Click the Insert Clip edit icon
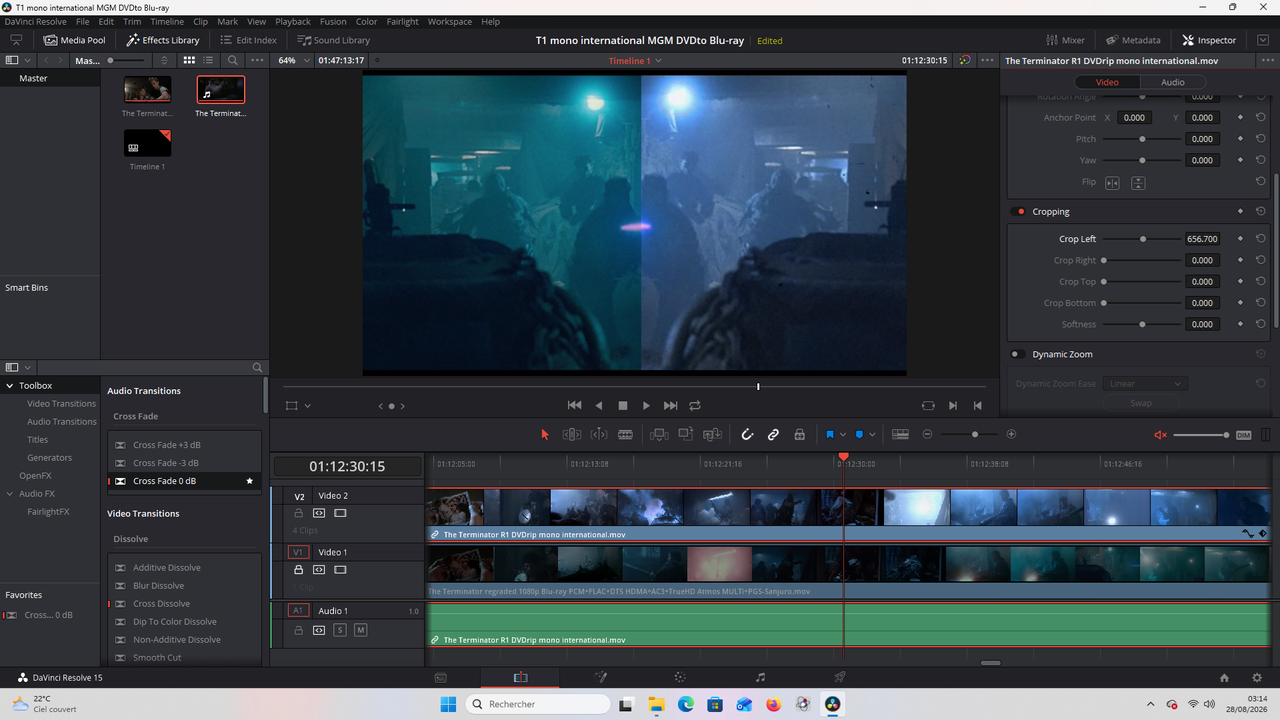This screenshot has height=720, width=1280. click(659, 434)
